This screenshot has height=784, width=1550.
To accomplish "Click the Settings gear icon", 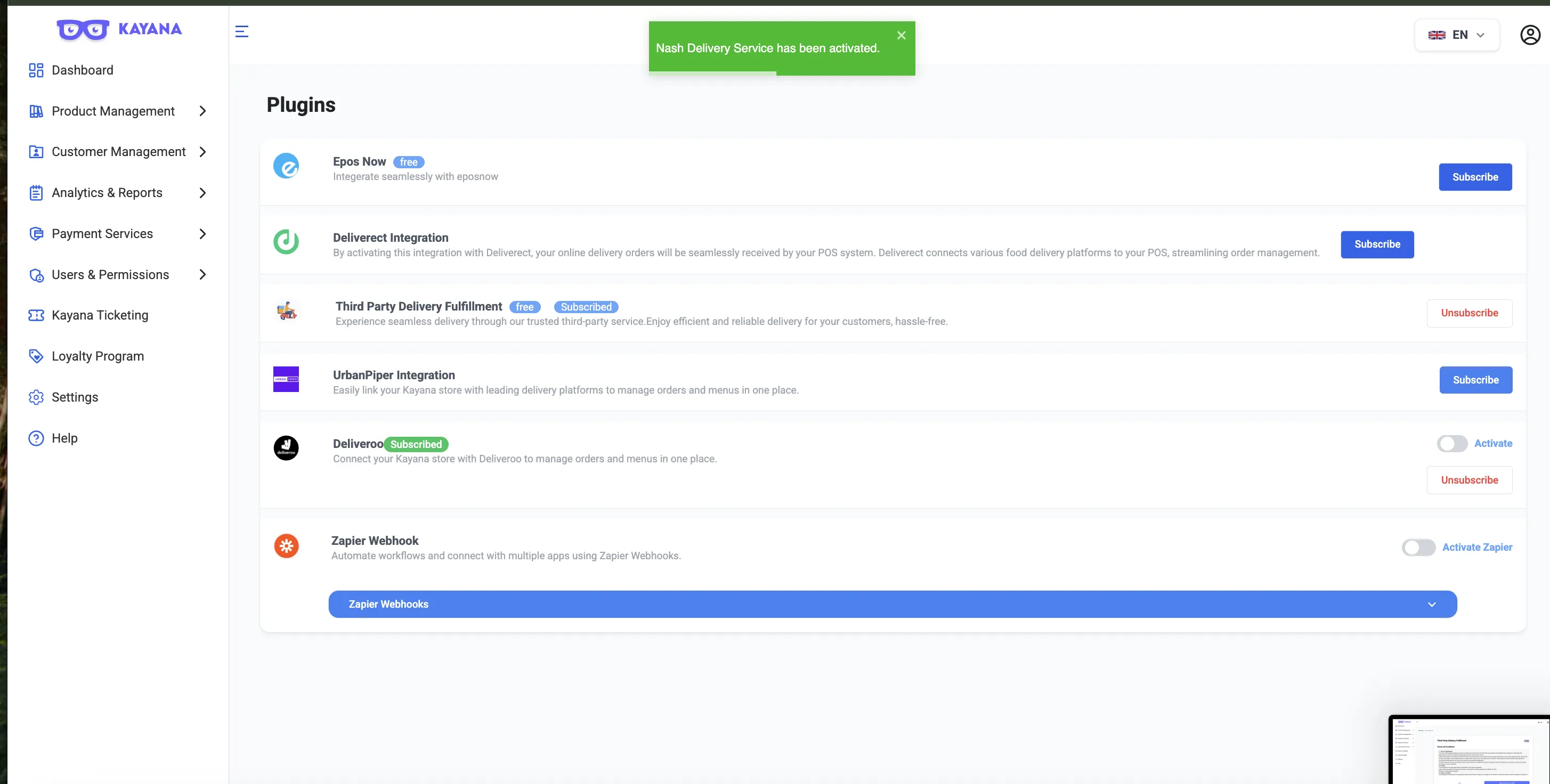I will pos(36,397).
